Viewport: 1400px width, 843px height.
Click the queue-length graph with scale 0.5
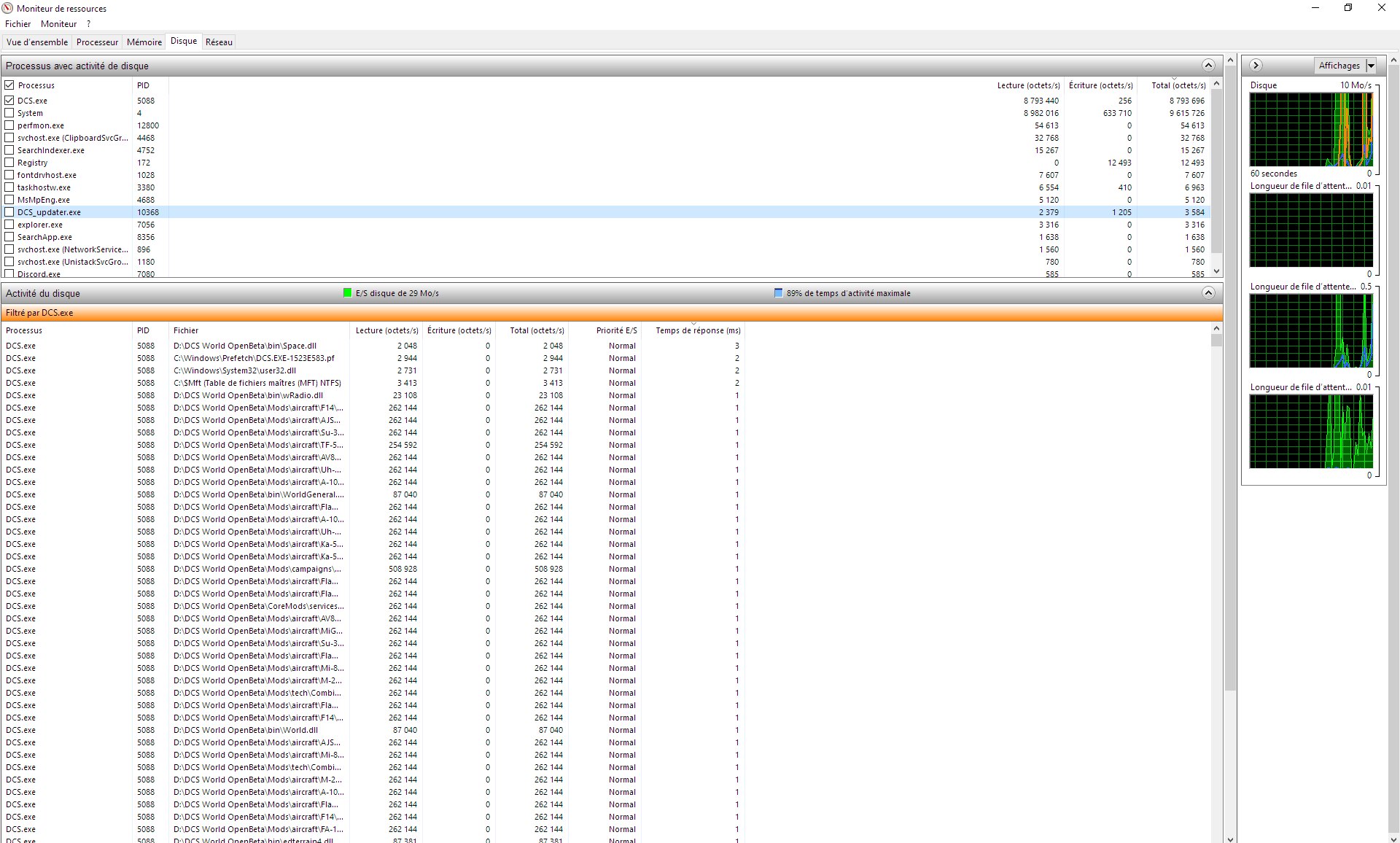[1311, 331]
